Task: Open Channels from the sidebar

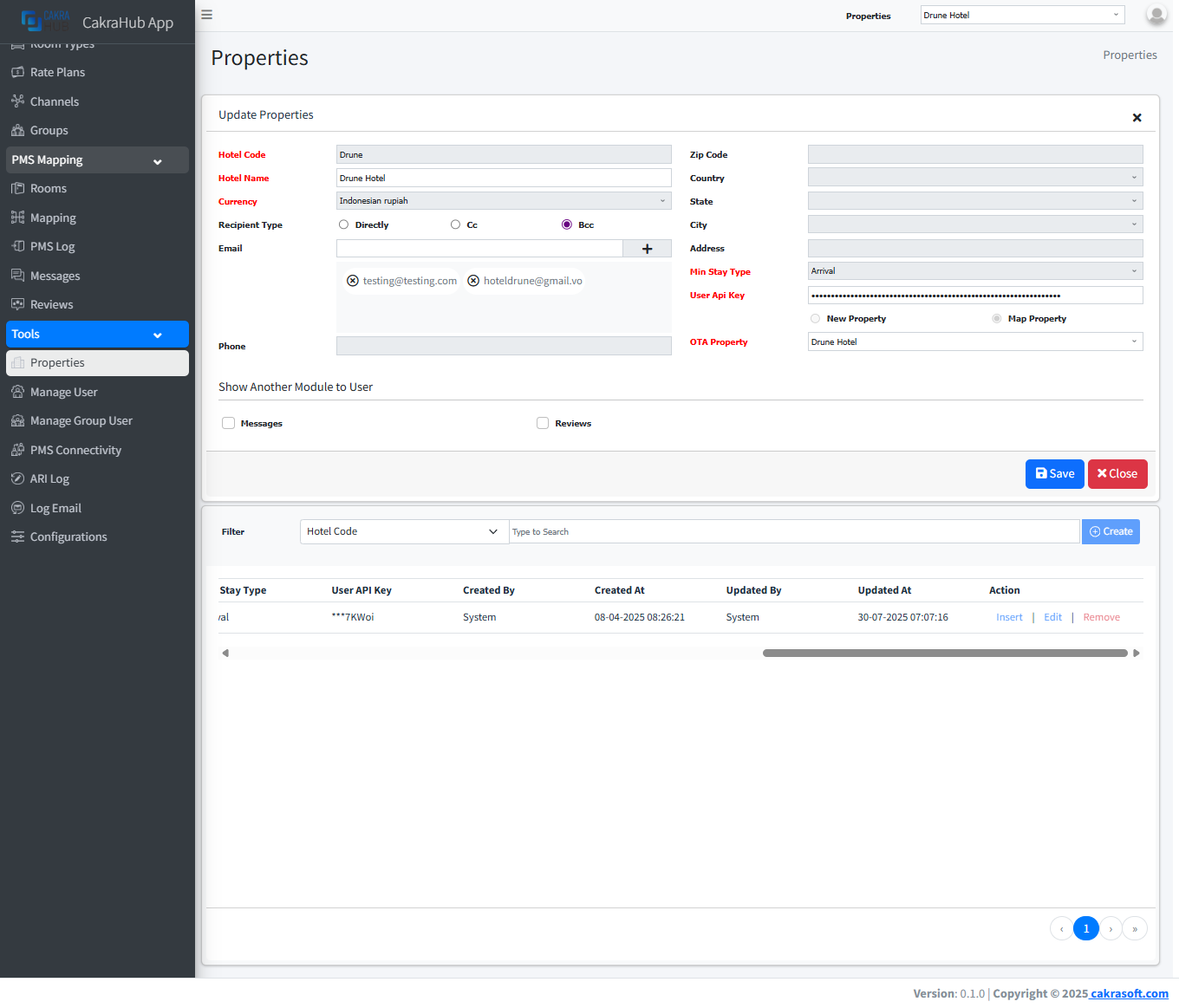Action: click(54, 101)
